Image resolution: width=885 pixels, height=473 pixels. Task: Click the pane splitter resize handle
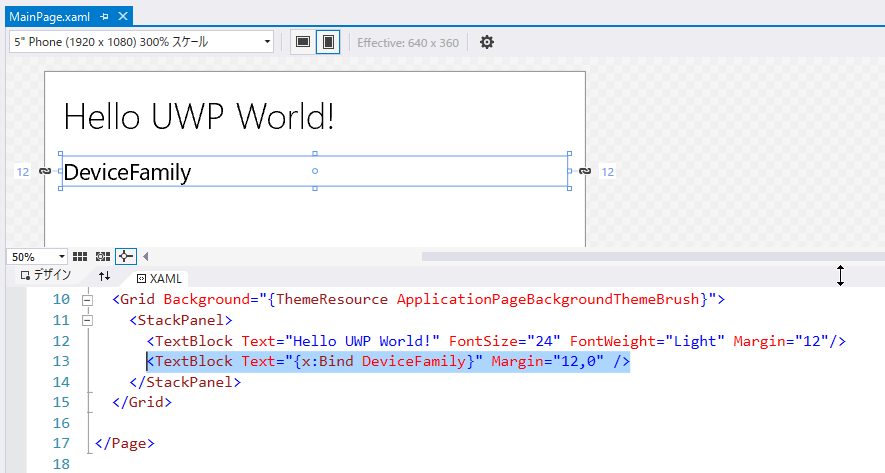coord(840,275)
